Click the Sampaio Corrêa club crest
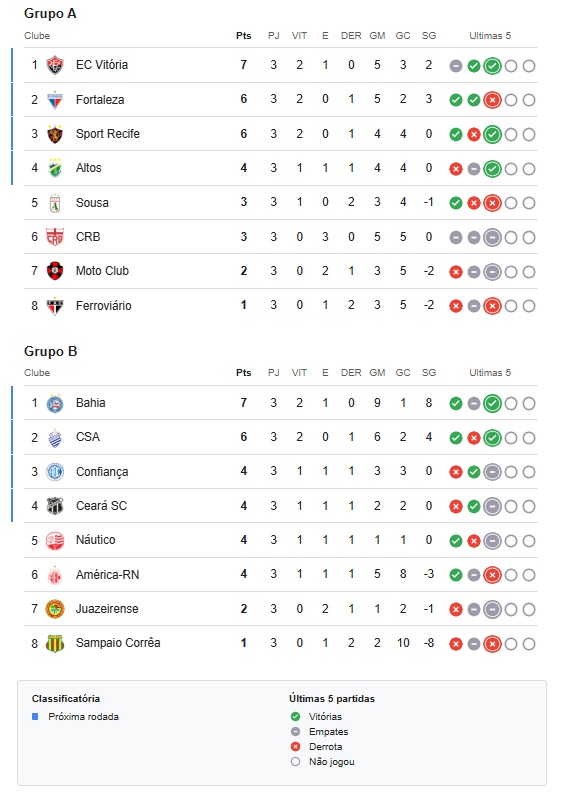Viewport: 563px width, 794px height. point(55,643)
